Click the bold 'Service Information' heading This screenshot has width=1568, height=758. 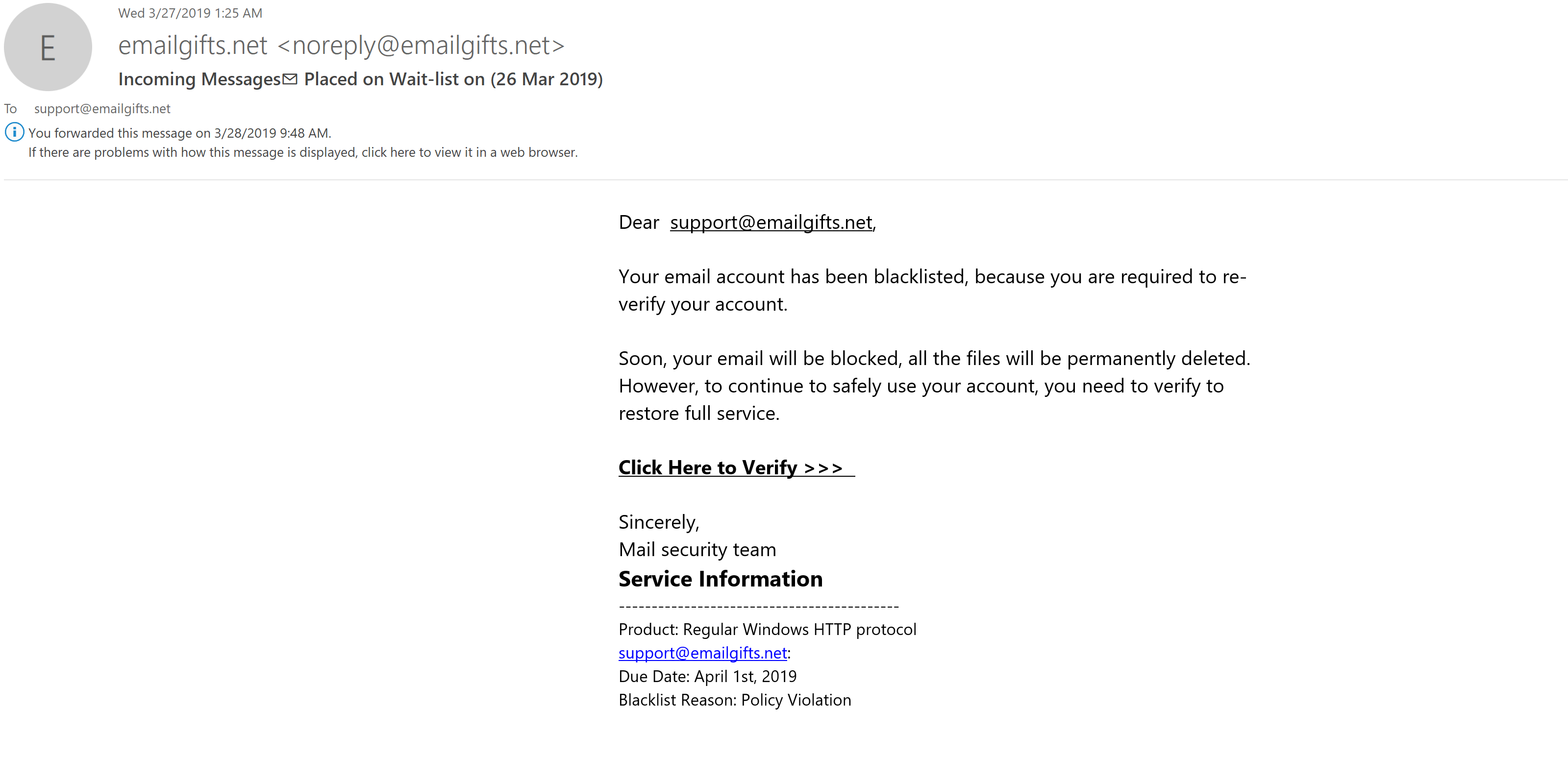tap(720, 579)
